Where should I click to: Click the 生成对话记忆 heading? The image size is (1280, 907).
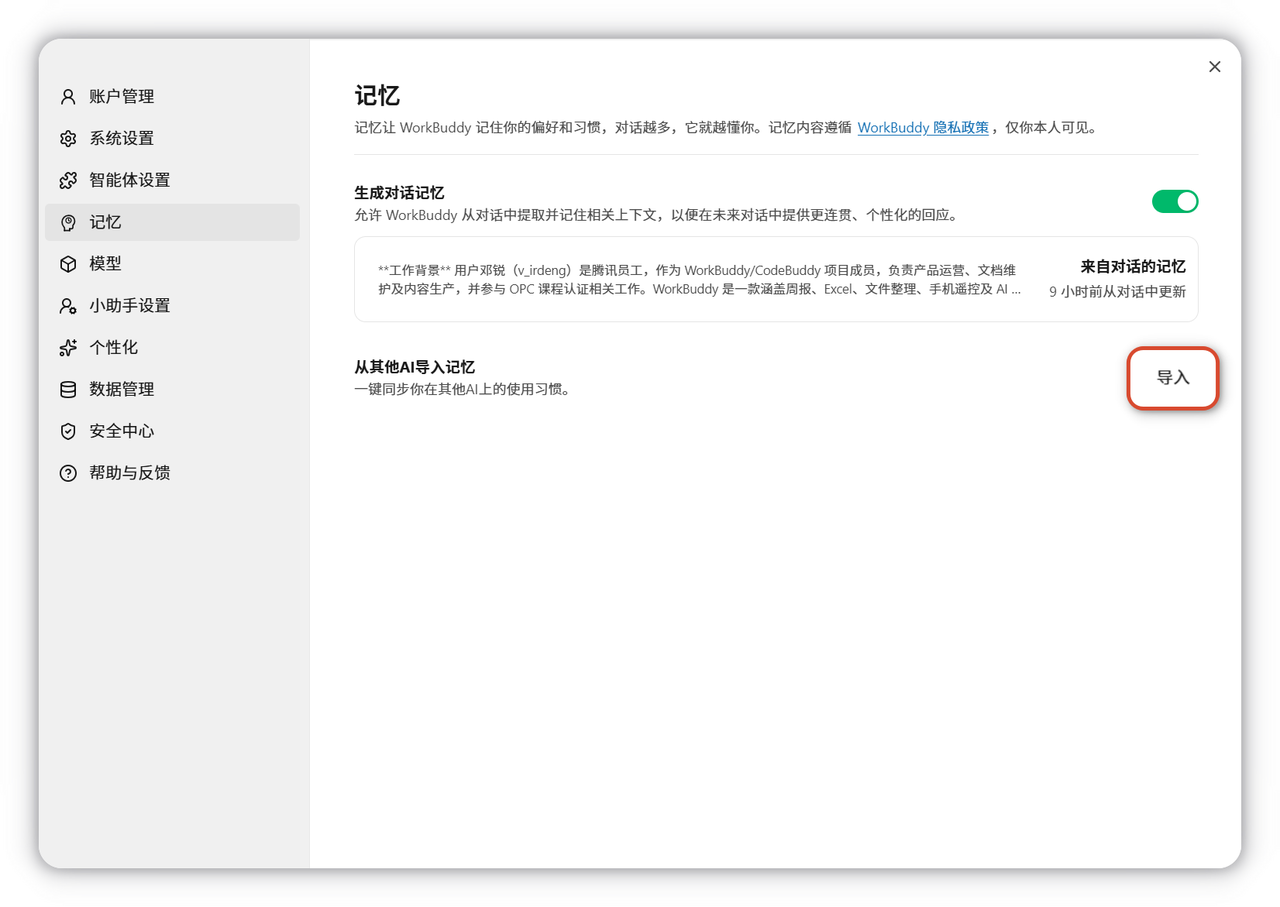(x=399, y=193)
